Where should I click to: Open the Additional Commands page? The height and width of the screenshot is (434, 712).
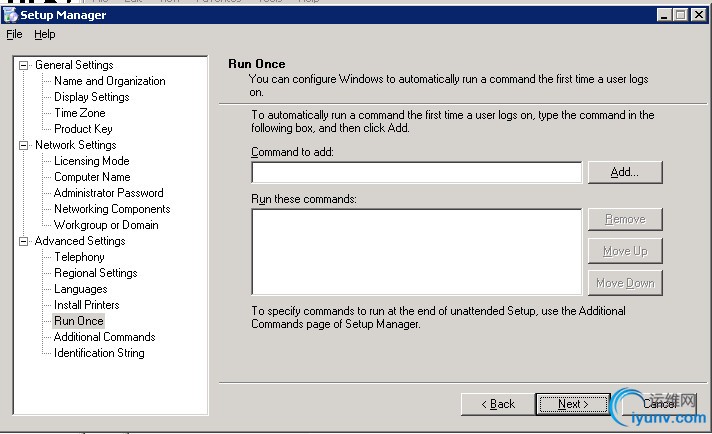[x=104, y=337]
